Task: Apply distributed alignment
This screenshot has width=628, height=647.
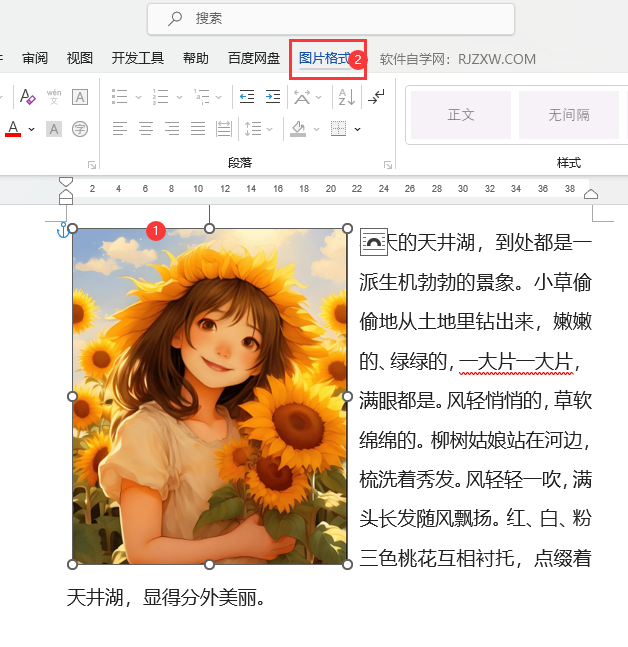Action: click(x=224, y=129)
